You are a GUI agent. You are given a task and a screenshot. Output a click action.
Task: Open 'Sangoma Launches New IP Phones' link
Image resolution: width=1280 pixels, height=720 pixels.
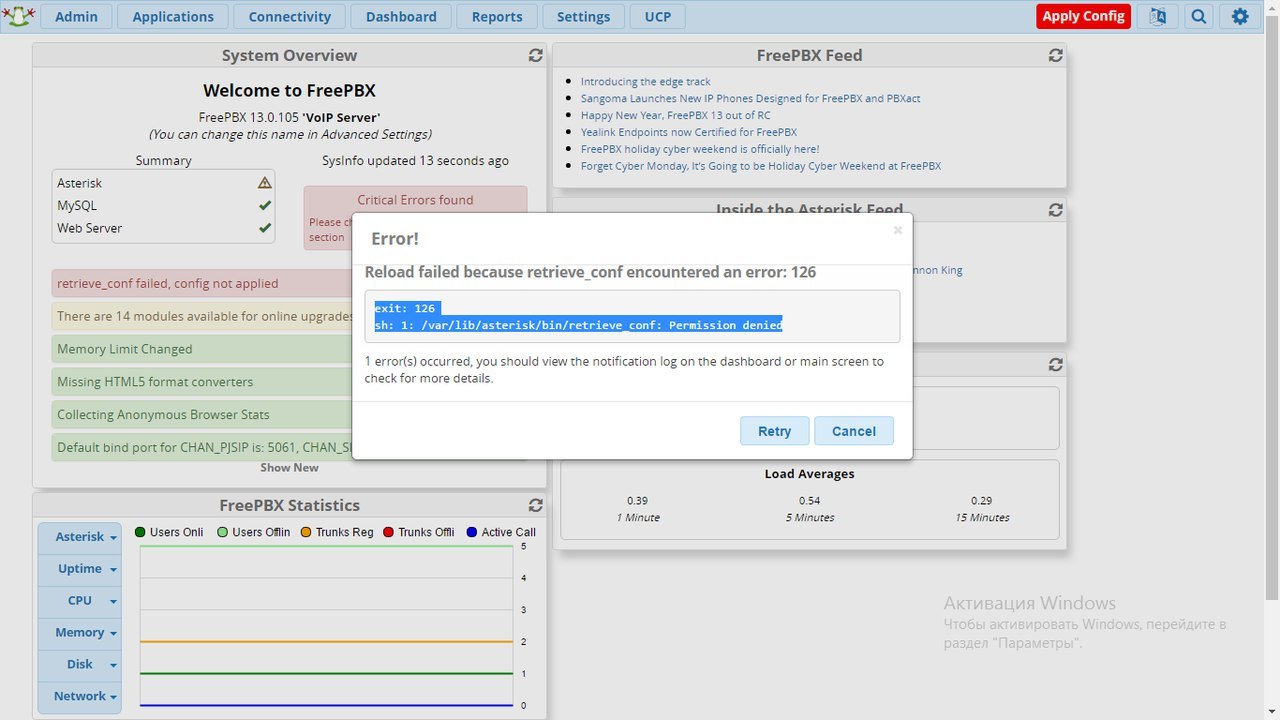click(x=751, y=99)
